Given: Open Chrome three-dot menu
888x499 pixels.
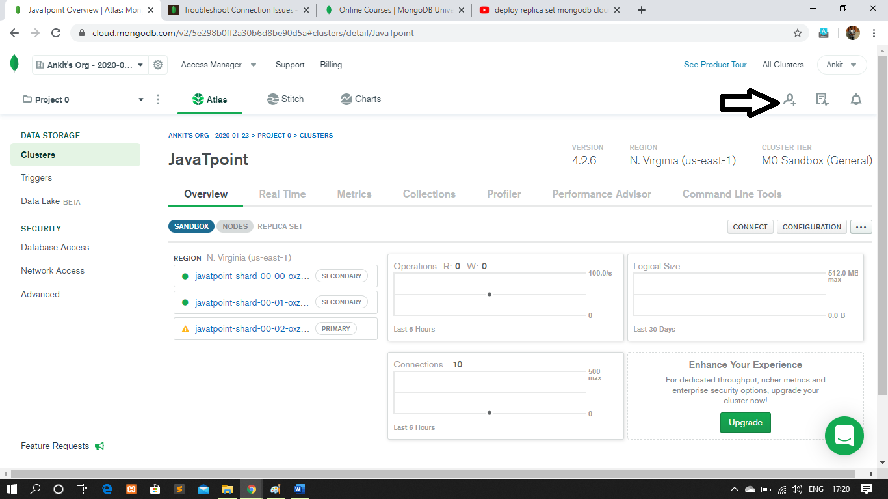Looking at the screenshot, I should click(874, 33).
